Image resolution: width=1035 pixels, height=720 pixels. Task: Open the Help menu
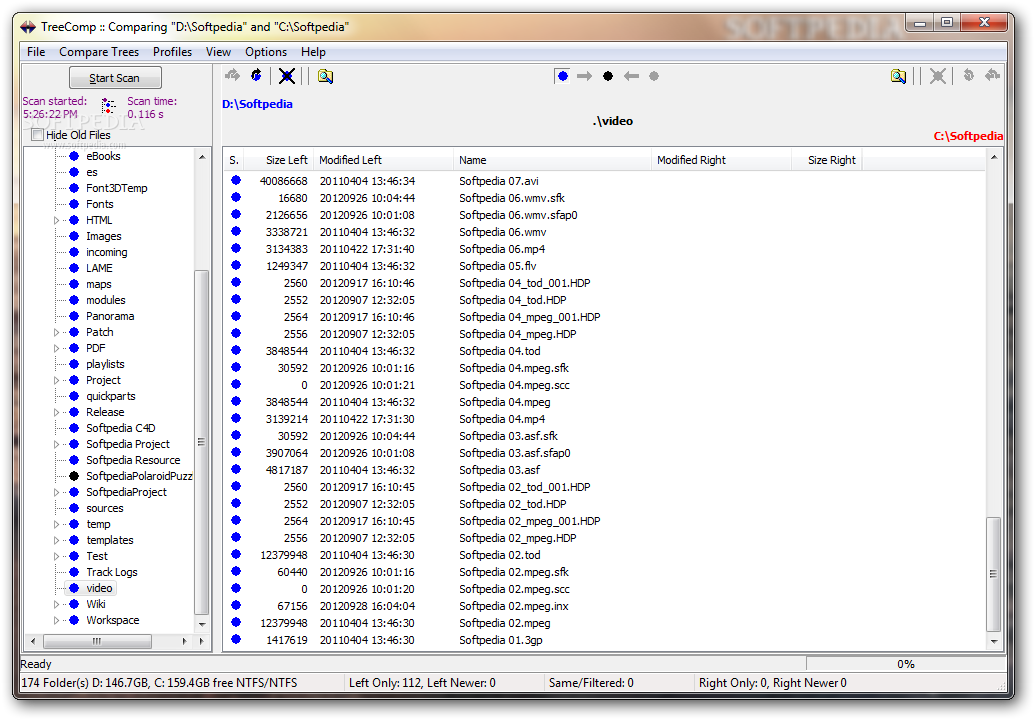click(x=314, y=51)
